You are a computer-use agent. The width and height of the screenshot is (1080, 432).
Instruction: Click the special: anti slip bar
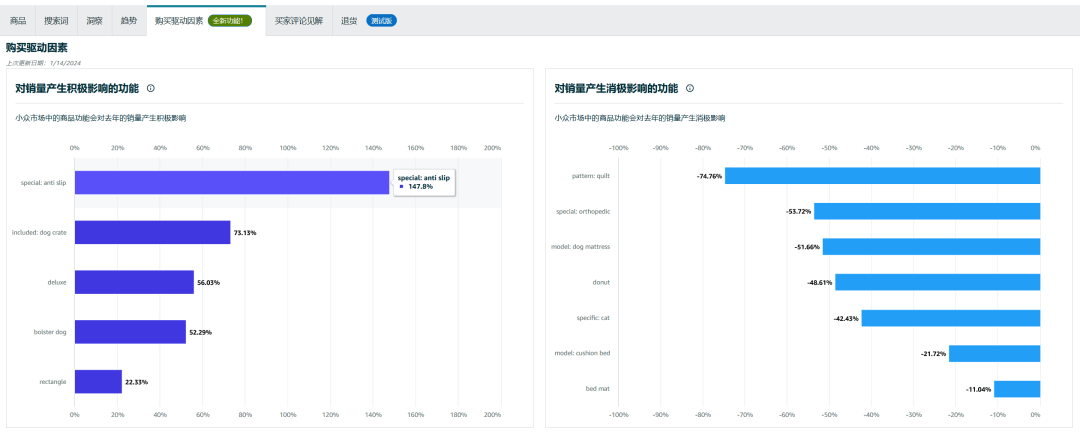231,183
